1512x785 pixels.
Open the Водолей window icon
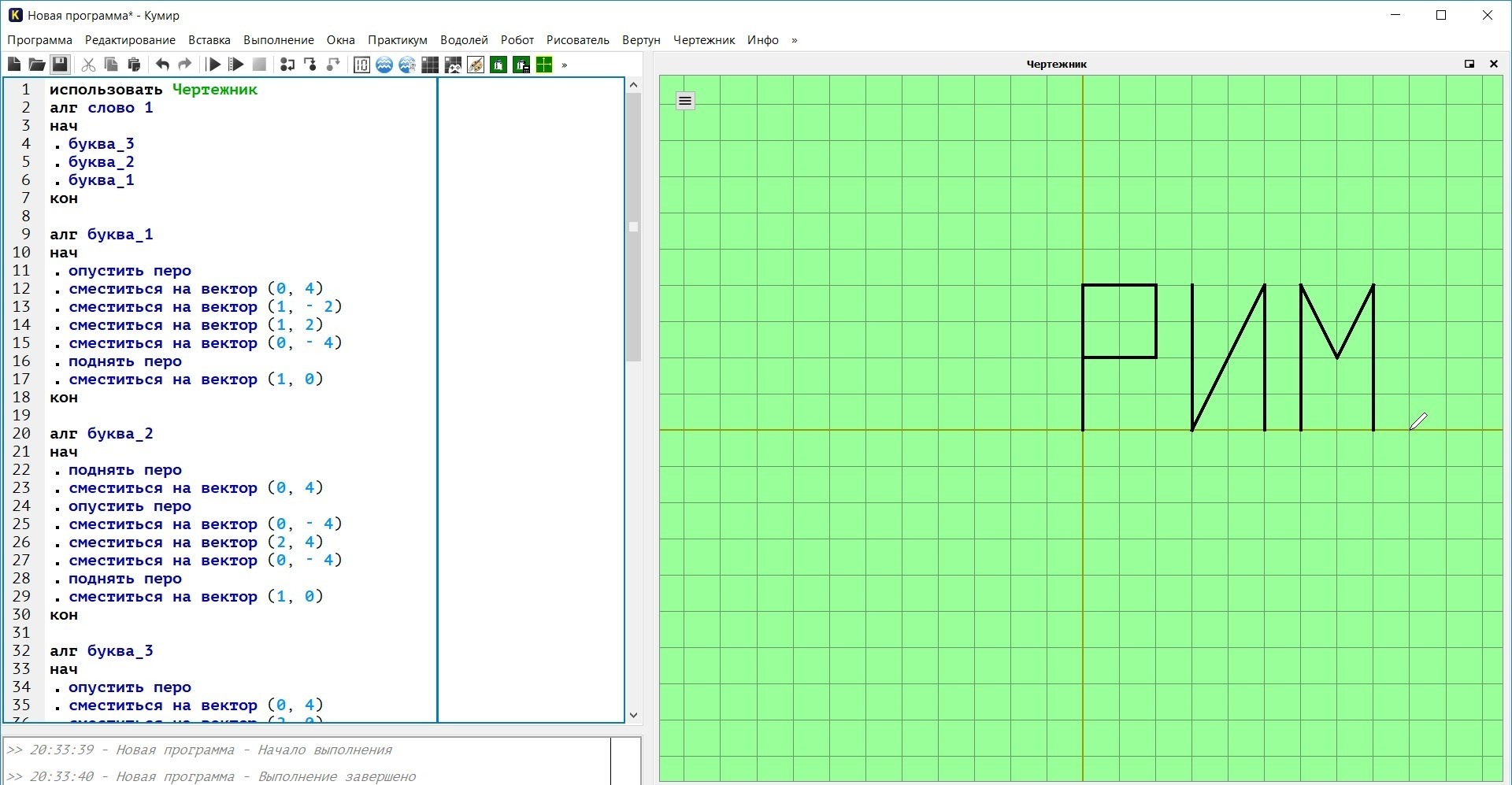[x=384, y=65]
